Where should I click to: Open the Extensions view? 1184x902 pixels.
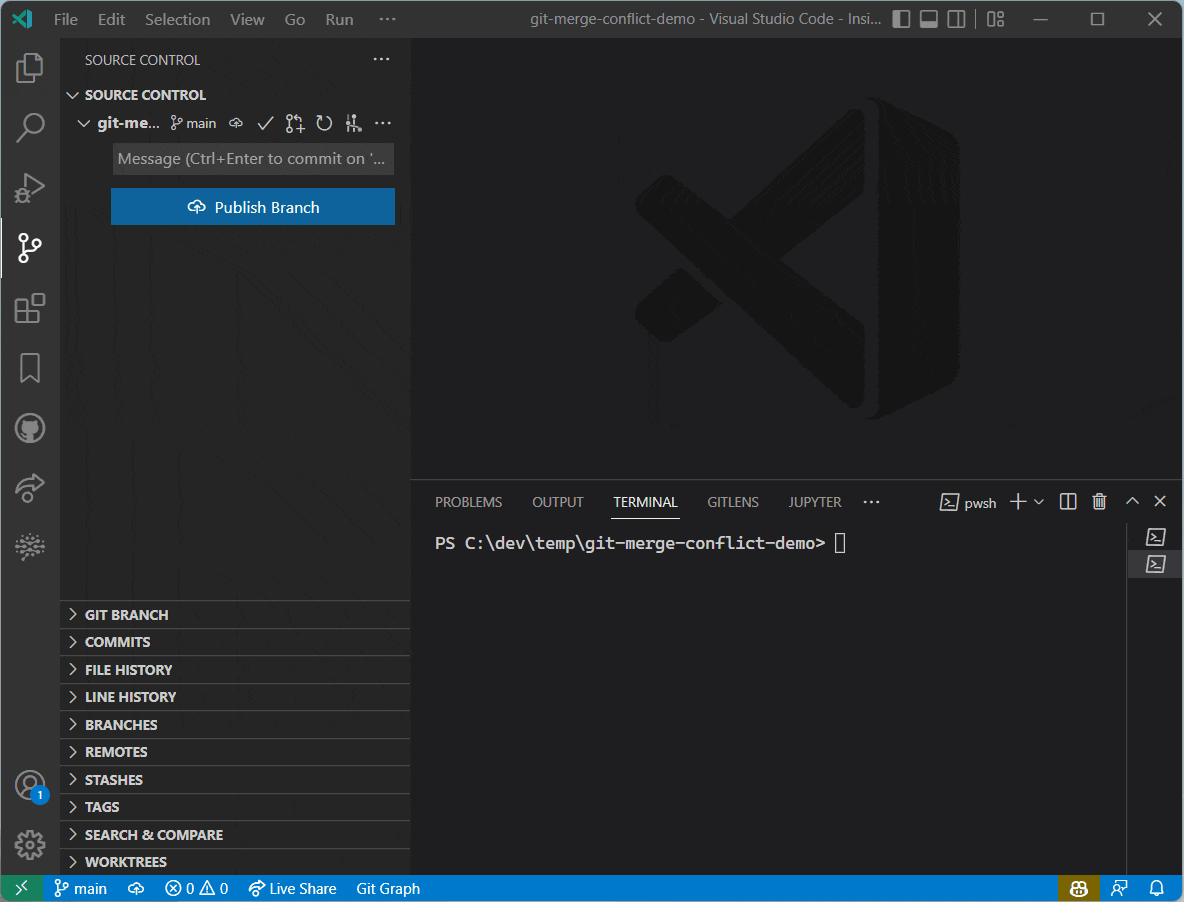coord(30,308)
